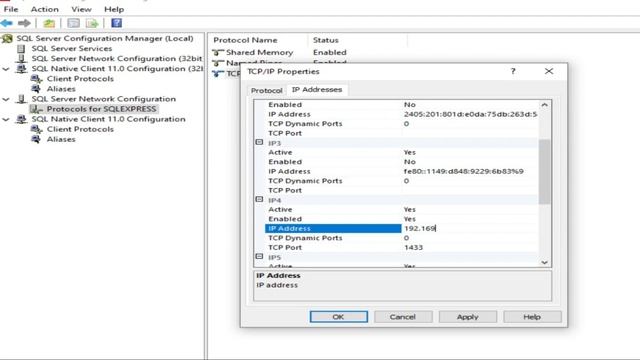640x360 pixels.
Task: Click the IP4 IP Address field with 192.169
Action: click(469, 229)
